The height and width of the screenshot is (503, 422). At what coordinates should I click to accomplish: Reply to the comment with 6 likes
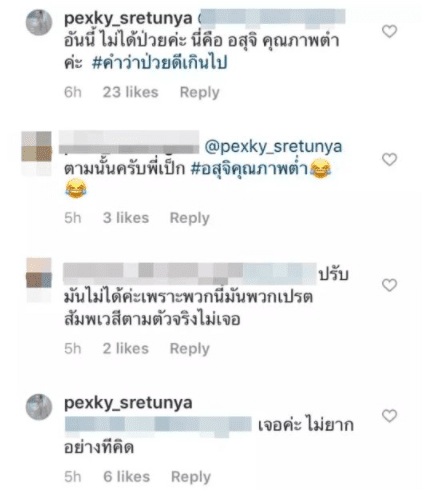(191, 477)
